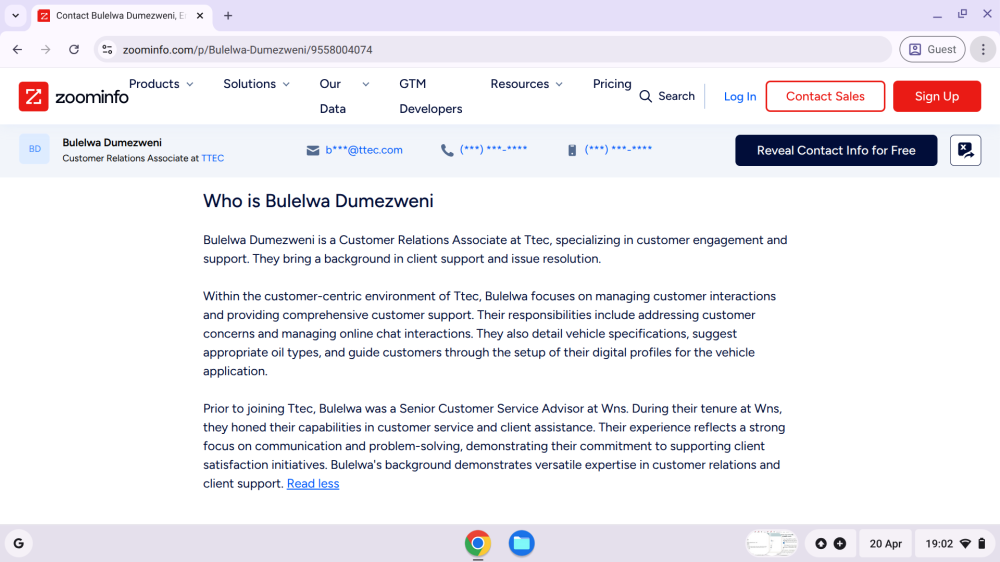Open the TTEC company link
The image size is (1000, 562).
212,158
